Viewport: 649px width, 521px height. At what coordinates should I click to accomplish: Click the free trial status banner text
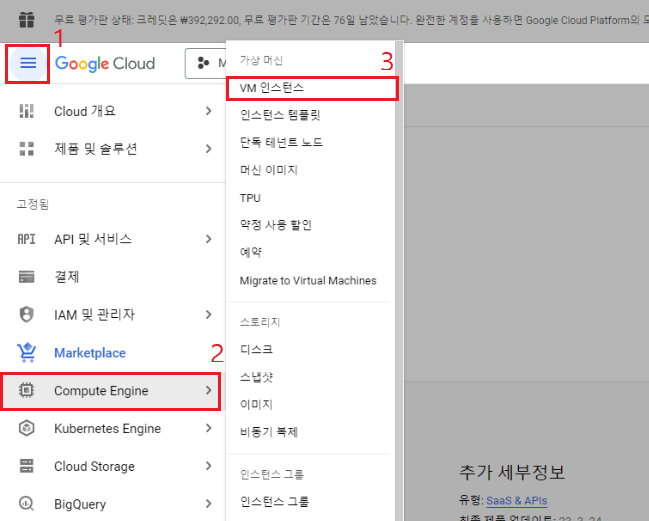point(351,20)
